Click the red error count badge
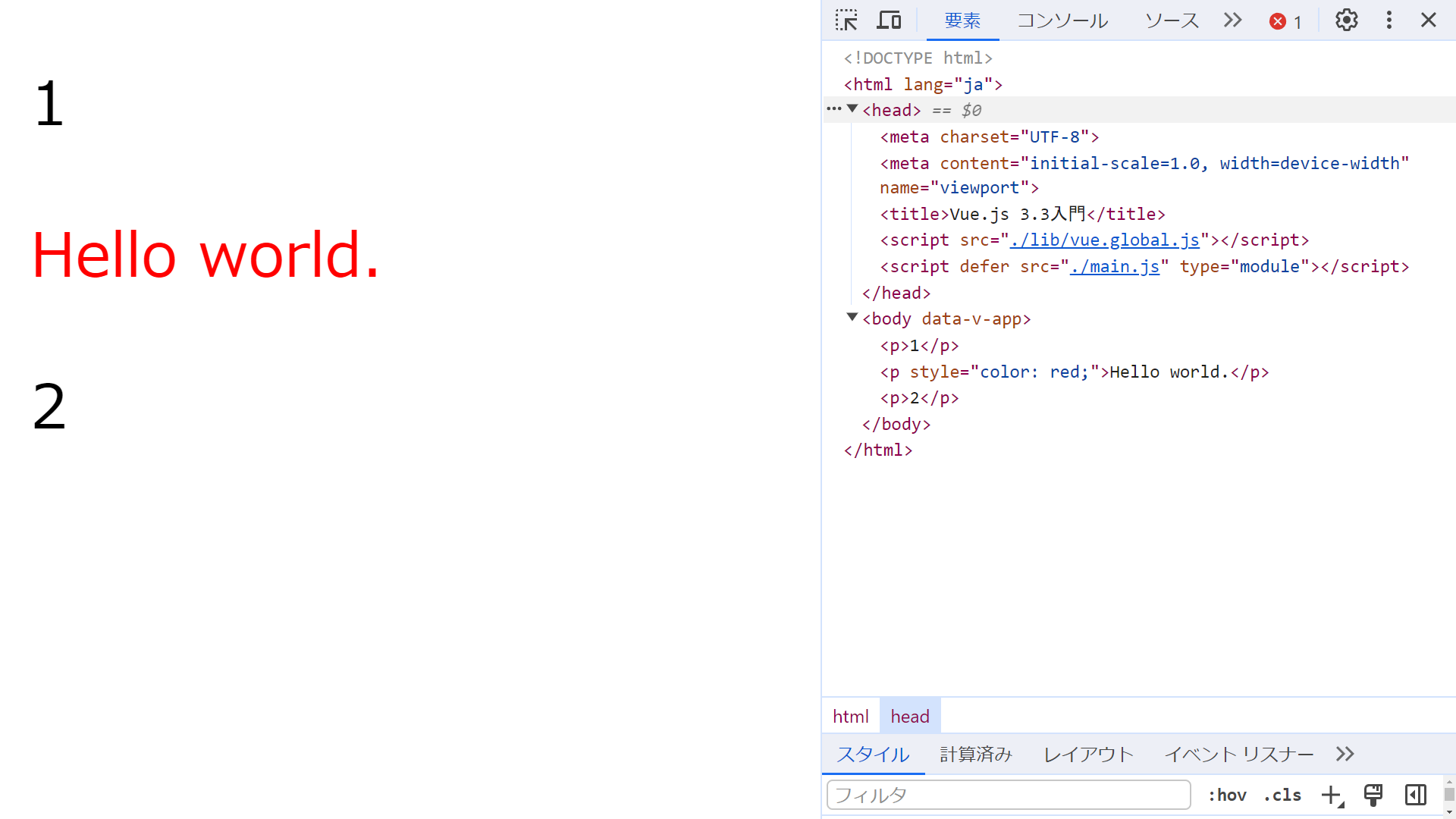 pos(1285,21)
